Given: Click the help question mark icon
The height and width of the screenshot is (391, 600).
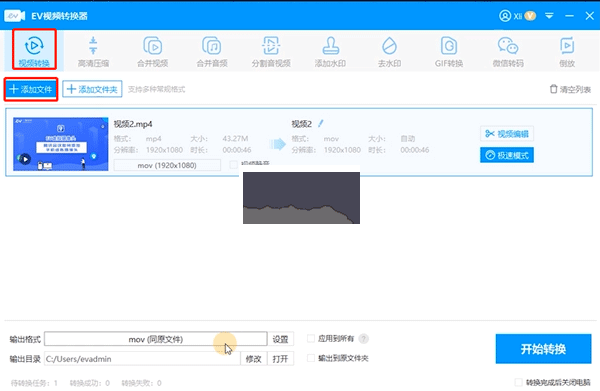Looking at the screenshot, I should [364, 339].
